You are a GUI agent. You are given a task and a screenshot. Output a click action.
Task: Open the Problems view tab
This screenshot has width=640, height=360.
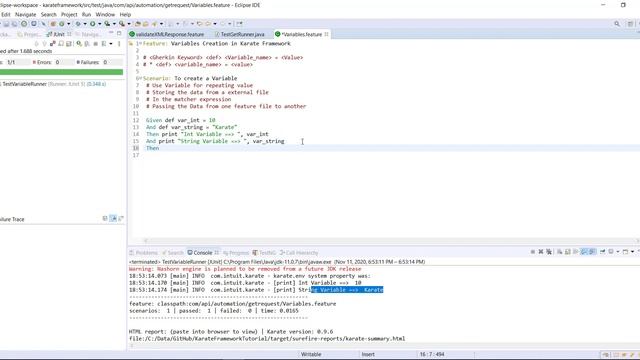click(143, 253)
